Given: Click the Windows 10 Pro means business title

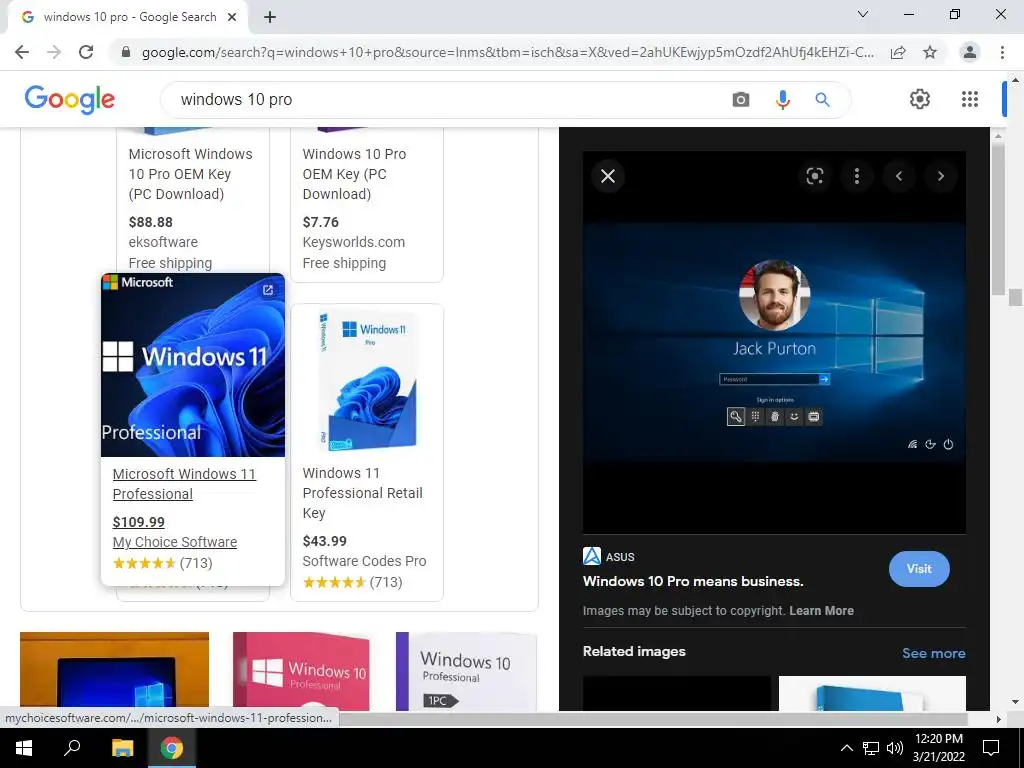Looking at the screenshot, I should [x=693, y=581].
